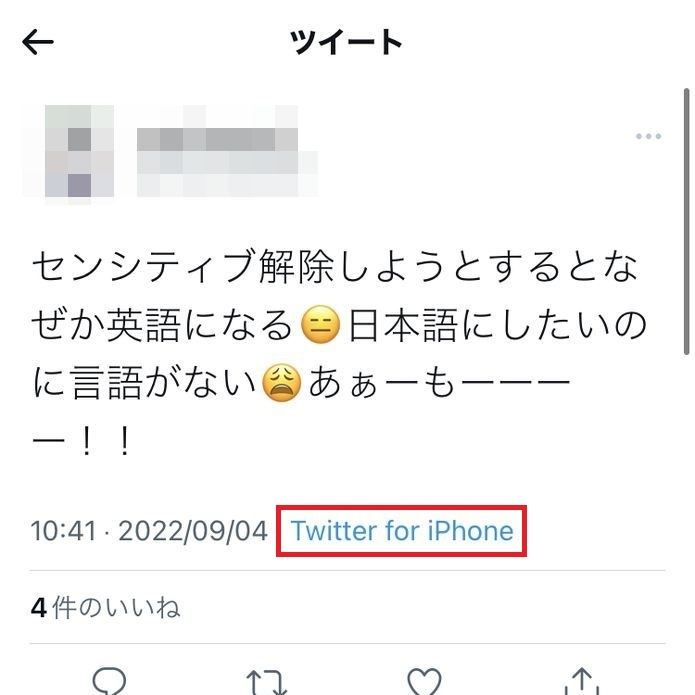Open the share upload icon

582,681
